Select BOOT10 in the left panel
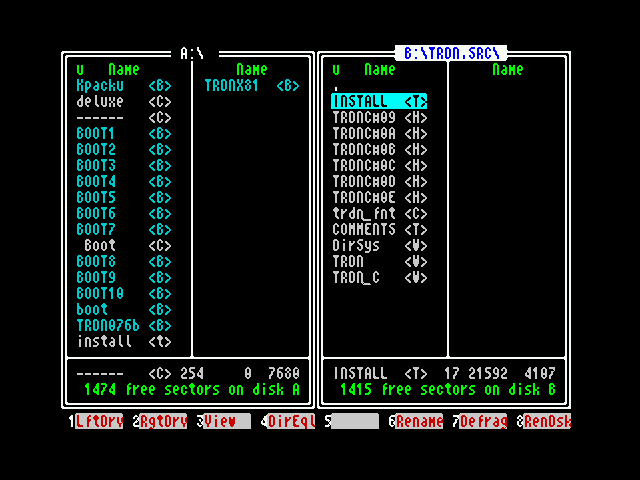The height and width of the screenshot is (480, 640). tap(124, 293)
